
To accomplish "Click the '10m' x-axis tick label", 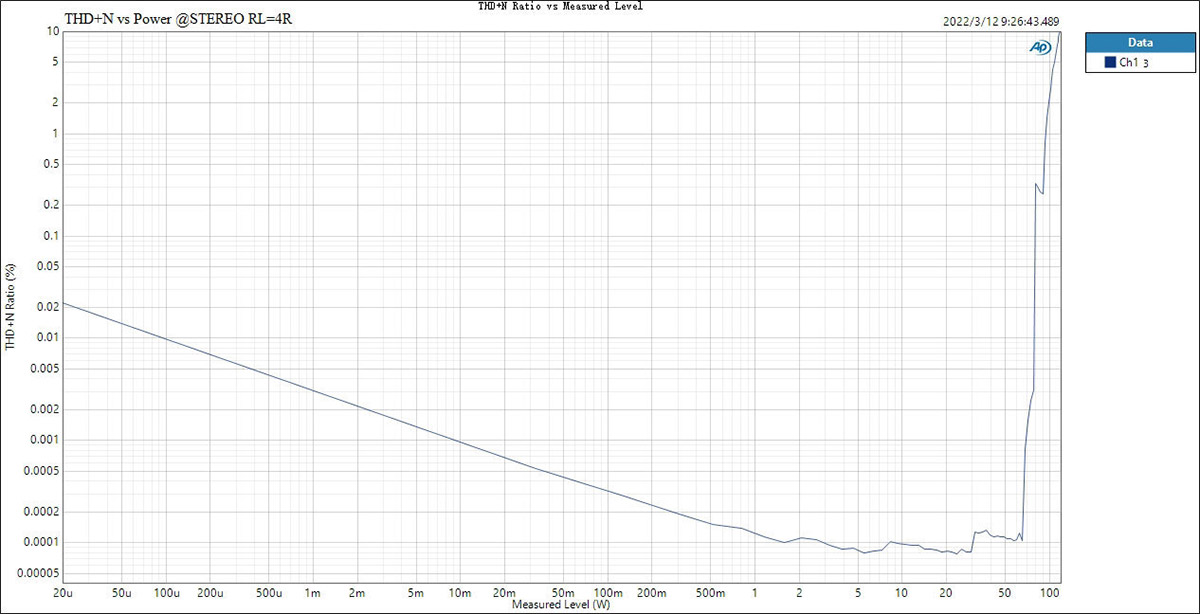I will 461,591.
